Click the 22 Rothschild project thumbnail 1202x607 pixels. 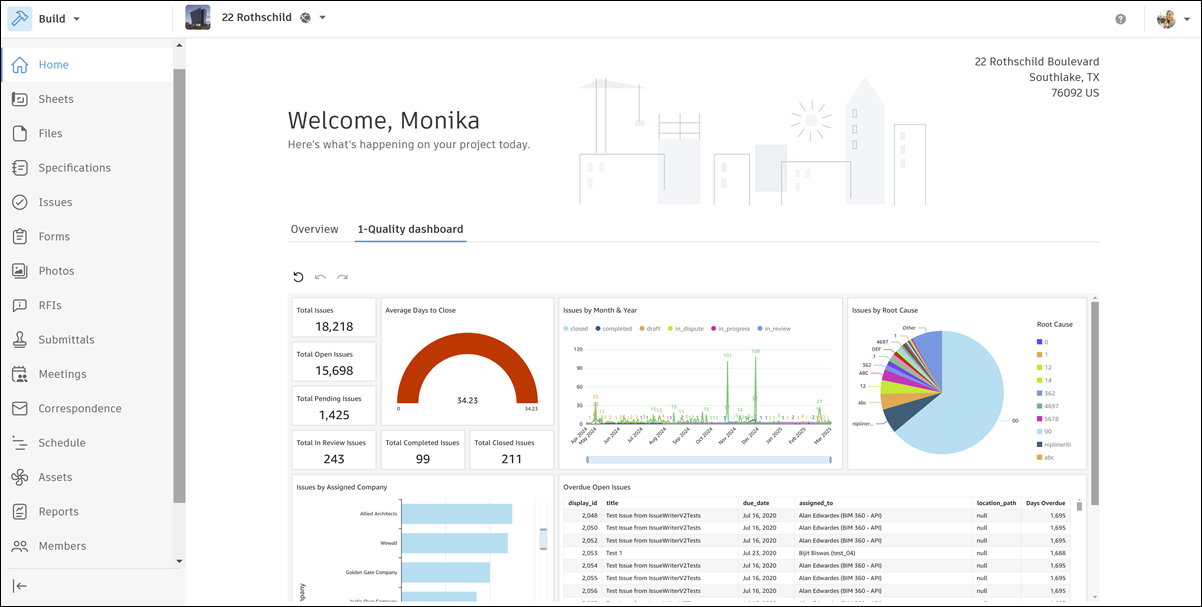click(x=198, y=17)
